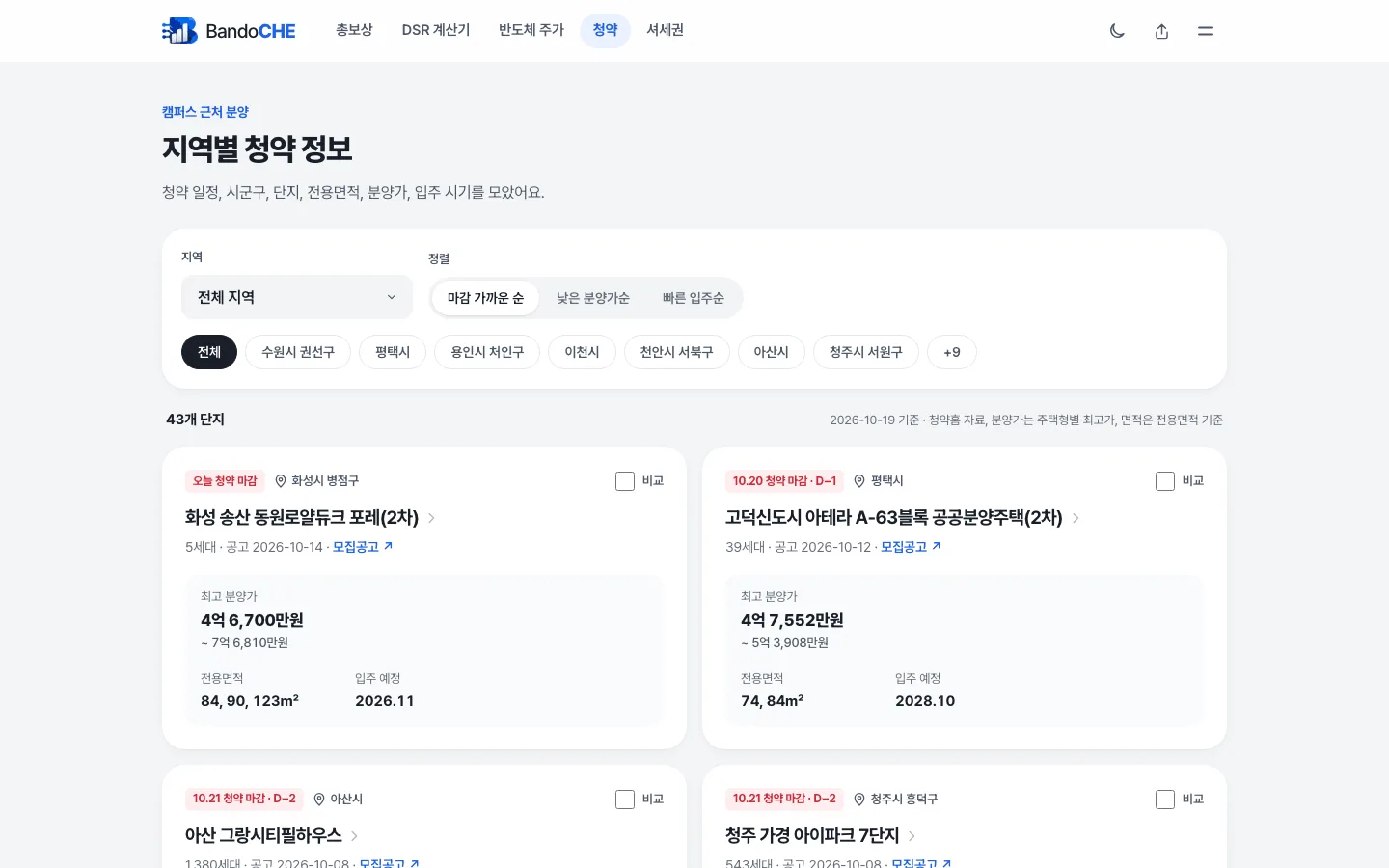
Task: Expand more regions with +9 chip
Action: (x=952, y=352)
